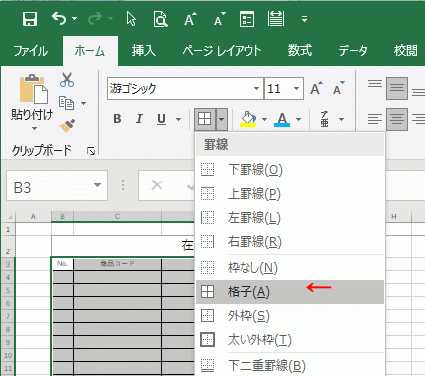The height and width of the screenshot is (376, 425).
Task: Expand the phonetic guide arrow
Action: [341, 119]
